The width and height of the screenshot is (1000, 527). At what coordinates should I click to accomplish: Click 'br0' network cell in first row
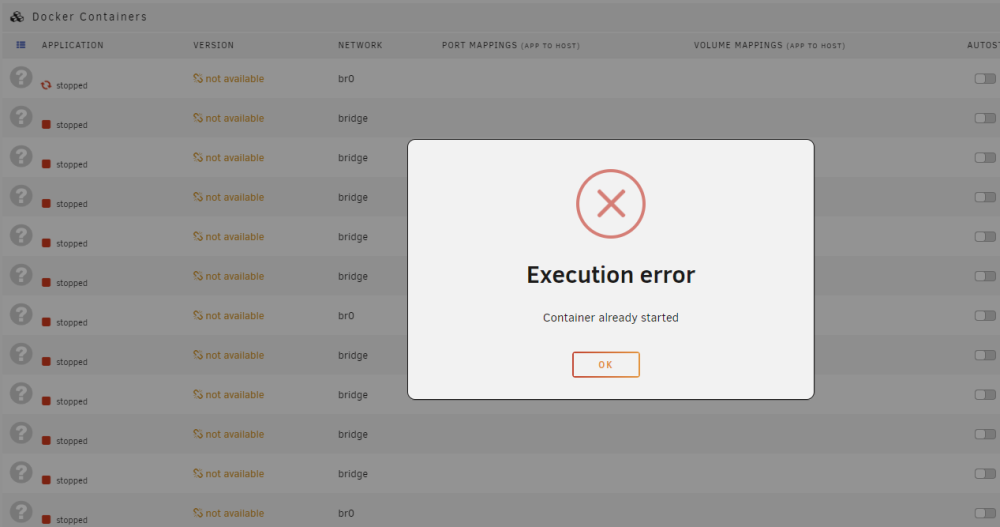point(346,78)
